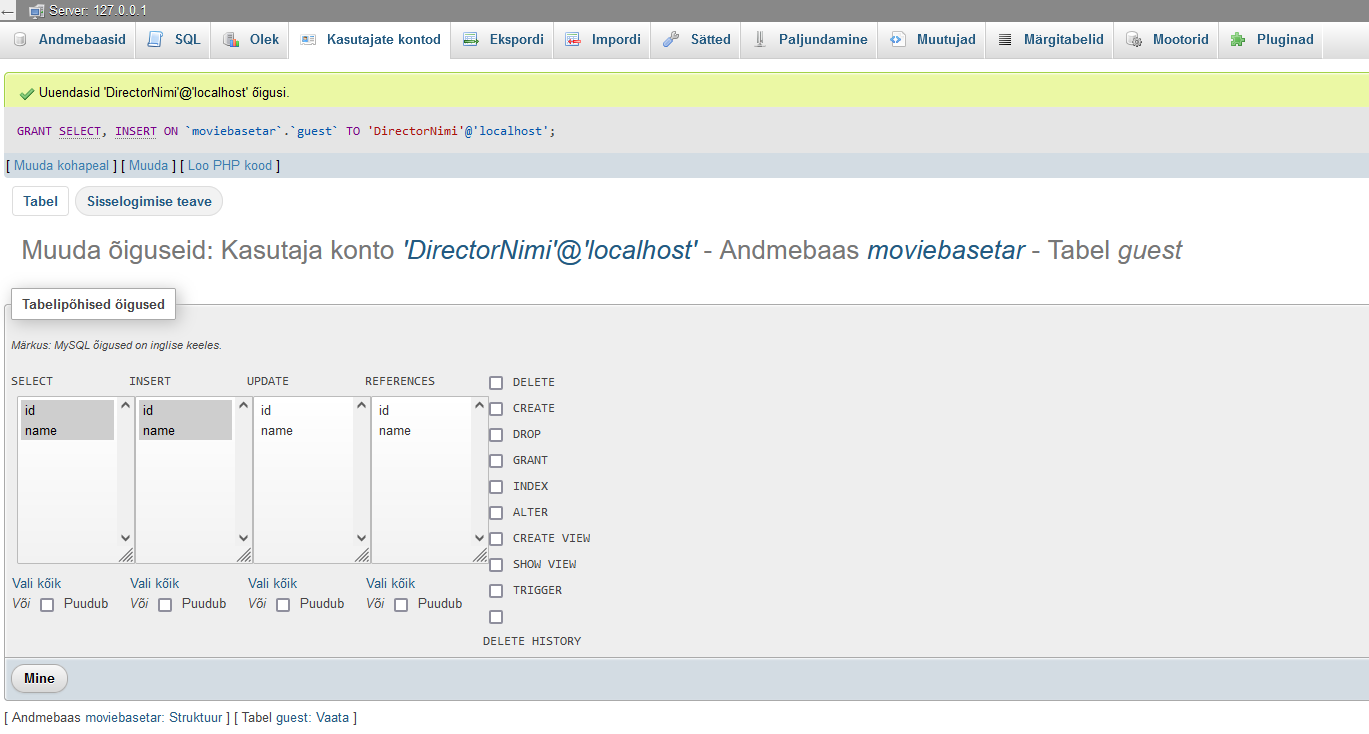Image resolution: width=1369 pixels, height=734 pixels.
Task: Select 'name' in the REFERENCES column list
Action: pos(395,431)
